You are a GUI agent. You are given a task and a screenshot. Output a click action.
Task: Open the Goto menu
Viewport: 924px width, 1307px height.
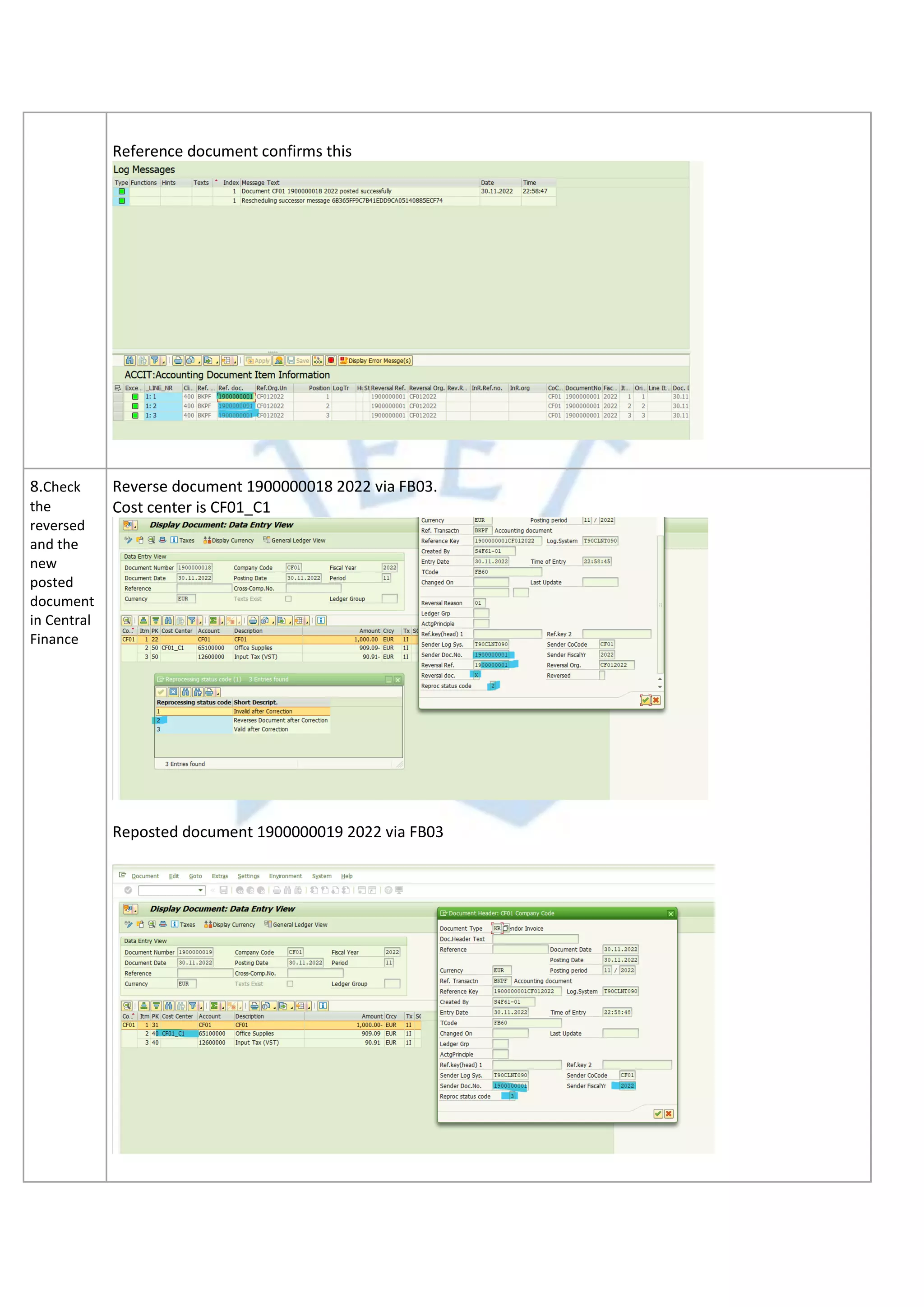point(195,876)
